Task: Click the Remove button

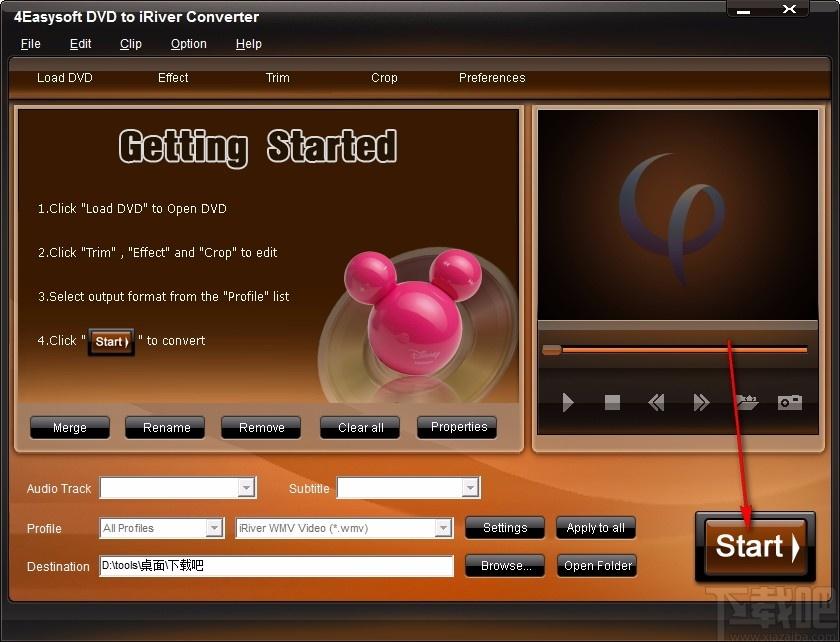Action: pyautogui.click(x=261, y=428)
